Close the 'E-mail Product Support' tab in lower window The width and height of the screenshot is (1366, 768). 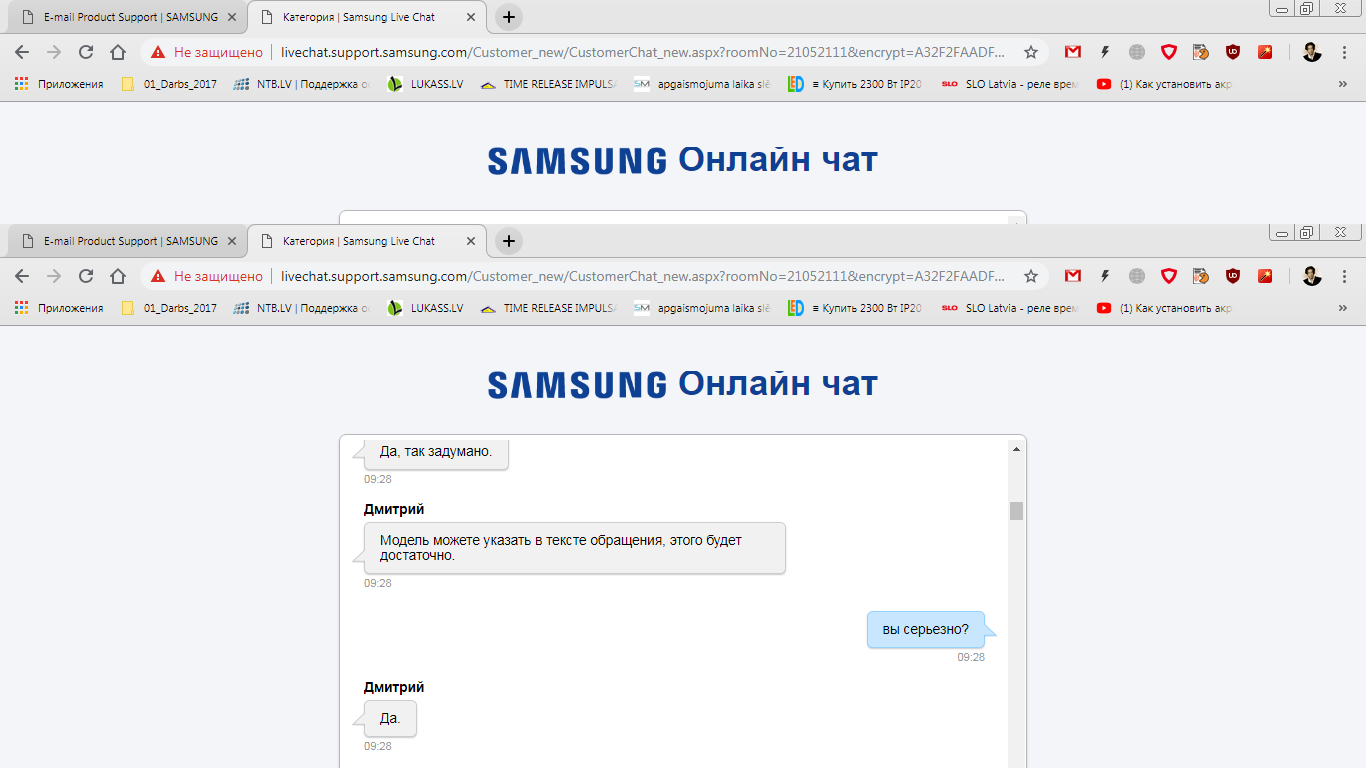[x=232, y=241]
